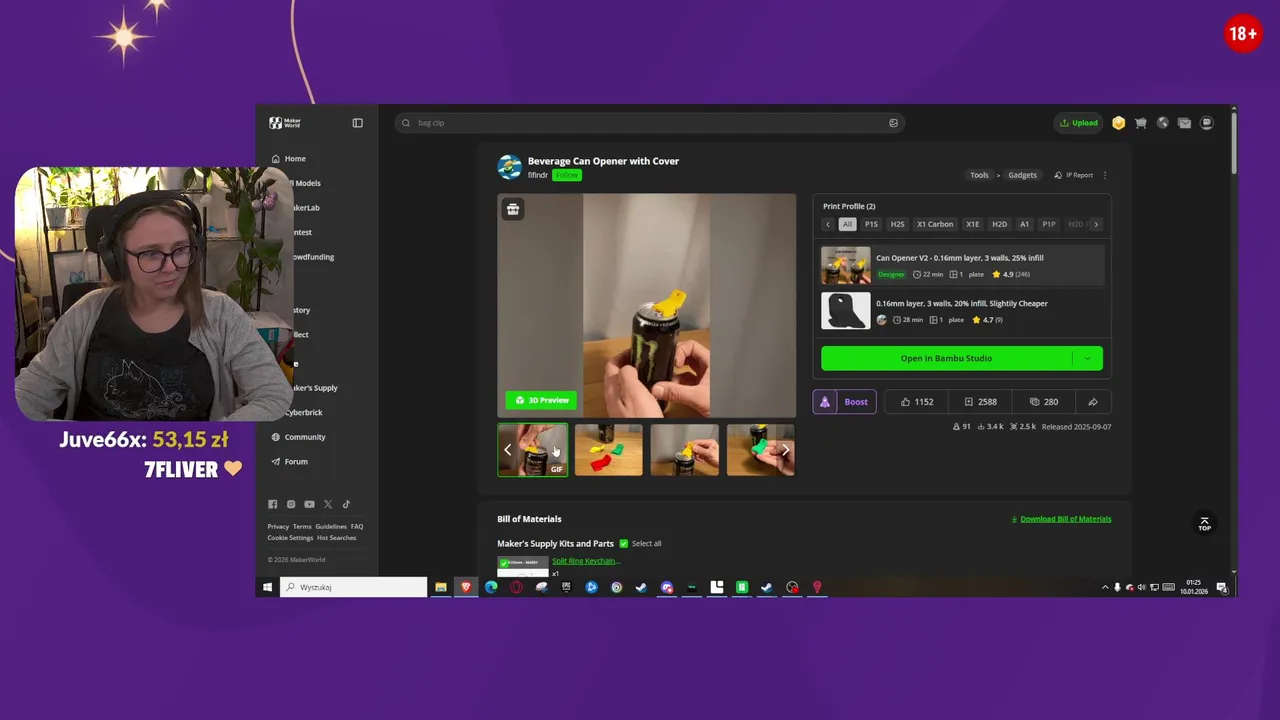Select the H2D printer tab
Viewport: 1280px width, 720px height.
[999, 224]
